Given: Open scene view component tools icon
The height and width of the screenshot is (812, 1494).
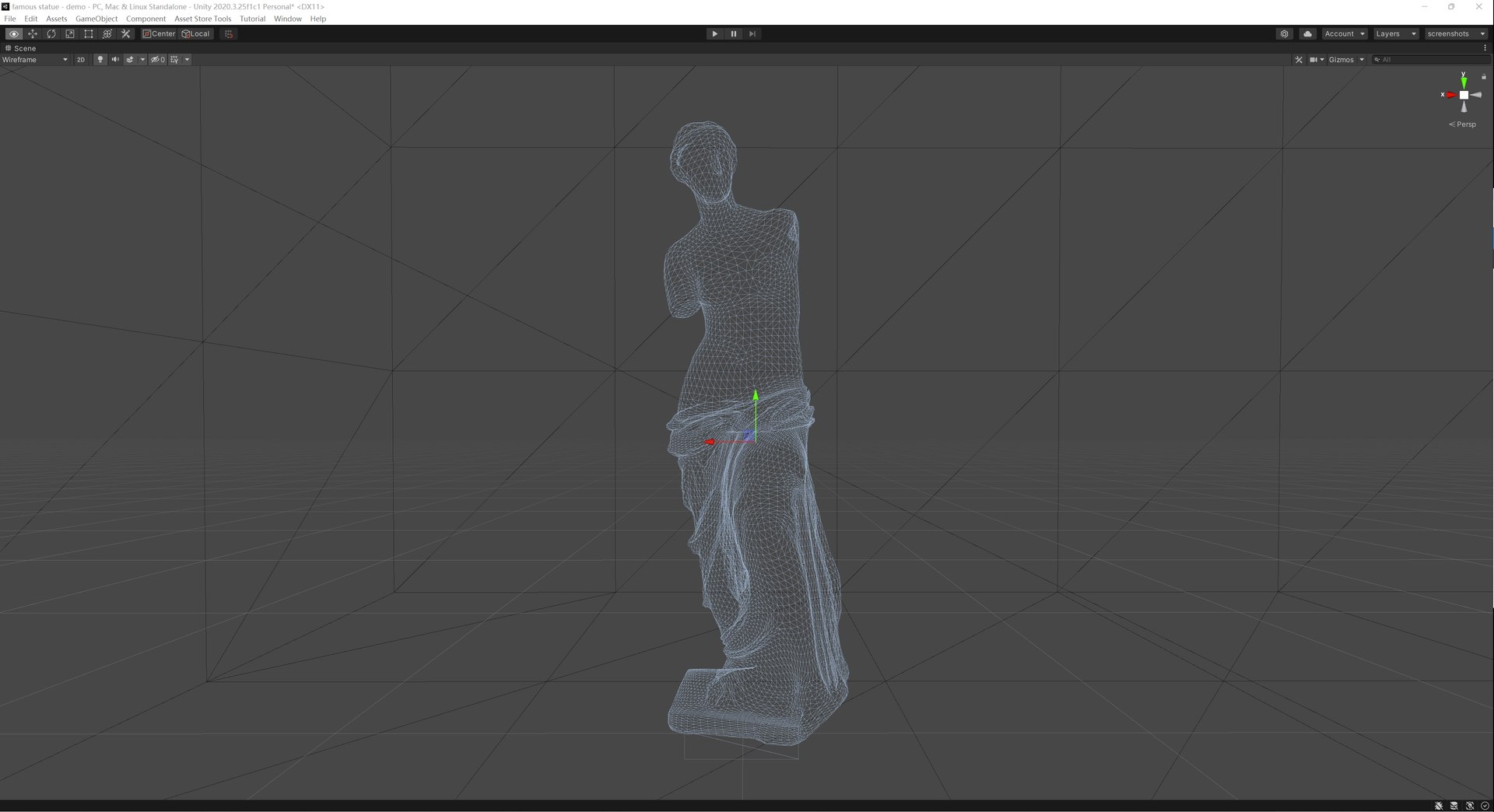Looking at the screenshot, I should tap(1299, 60).
